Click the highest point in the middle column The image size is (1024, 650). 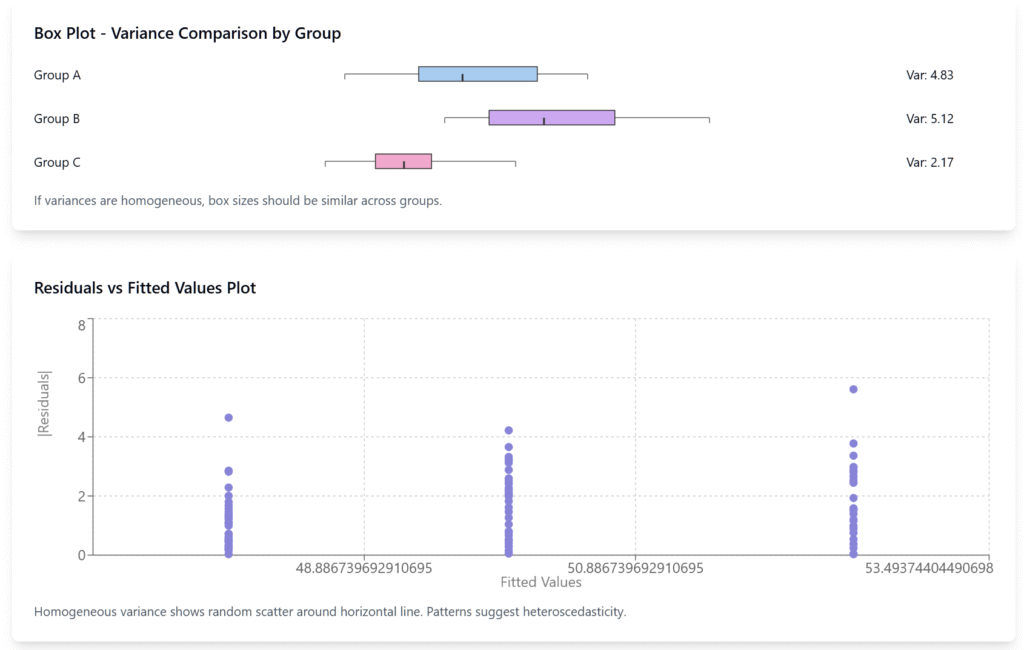click(x=509, y=430)
